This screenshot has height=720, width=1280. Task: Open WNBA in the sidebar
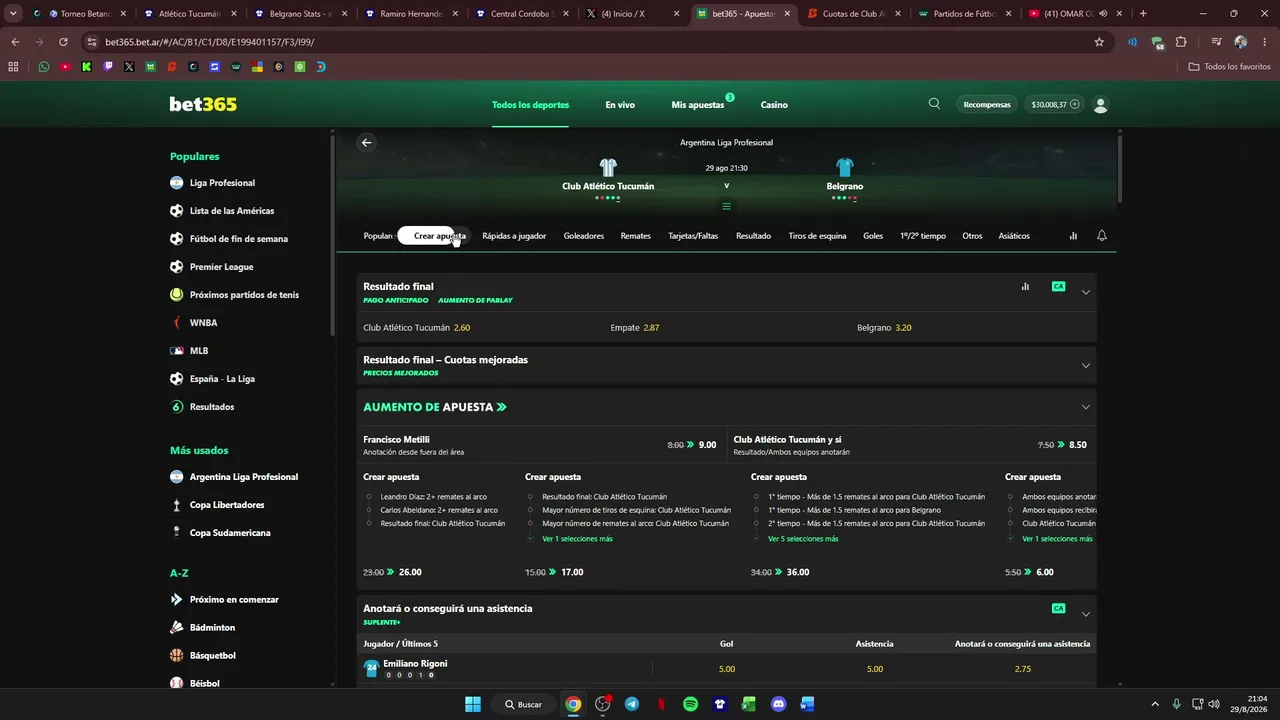(203, 323)
